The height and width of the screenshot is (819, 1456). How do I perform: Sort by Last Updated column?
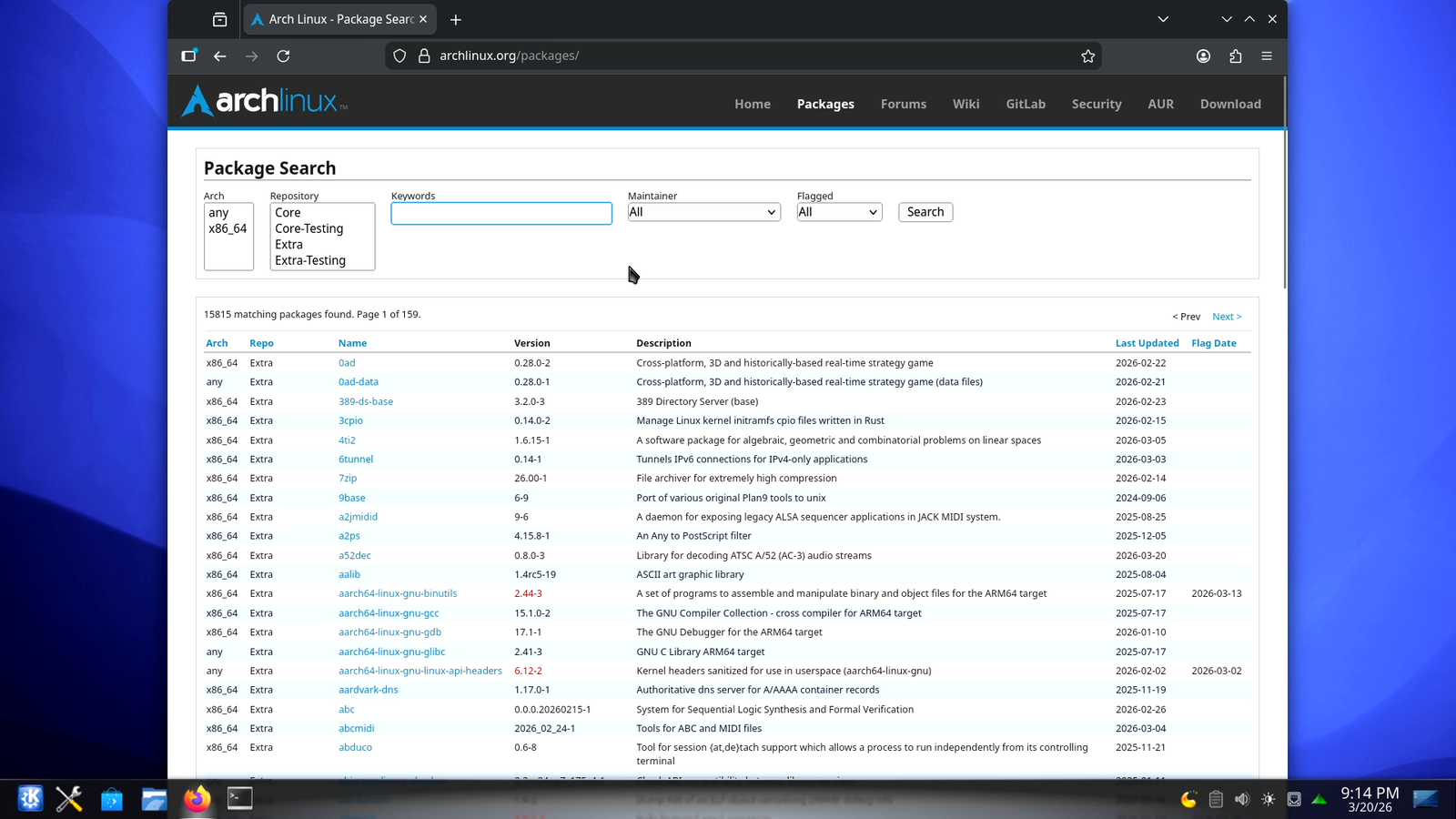coord(1147,343)
